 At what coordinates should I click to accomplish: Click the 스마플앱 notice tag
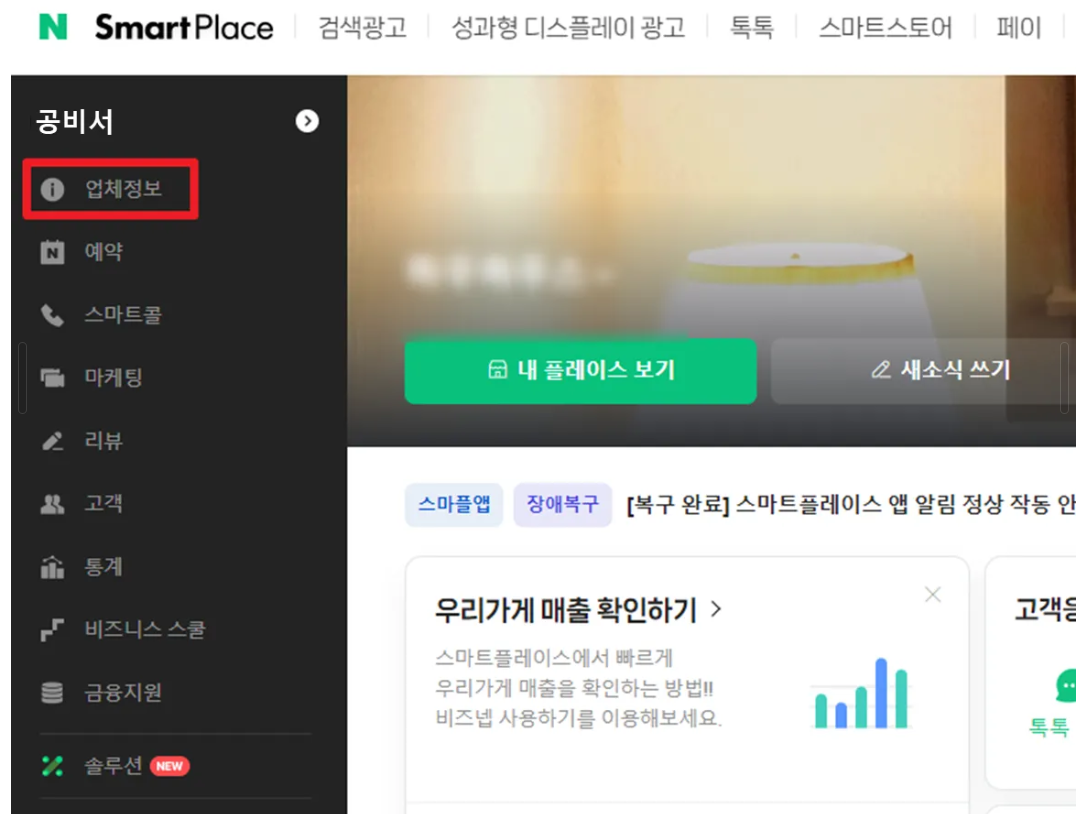[x=454, y=504]
